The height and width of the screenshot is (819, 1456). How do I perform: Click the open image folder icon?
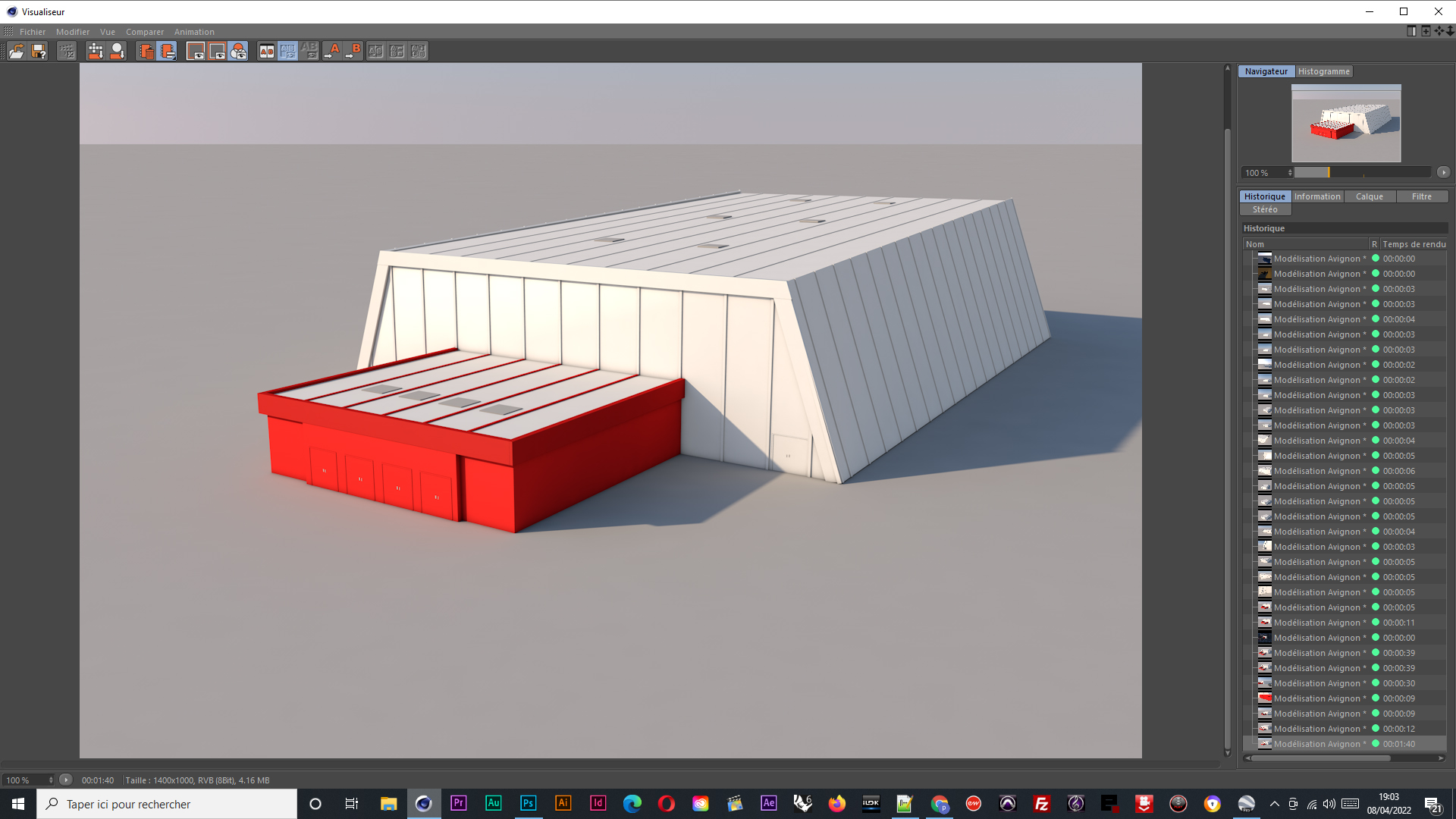coord(16,51)
